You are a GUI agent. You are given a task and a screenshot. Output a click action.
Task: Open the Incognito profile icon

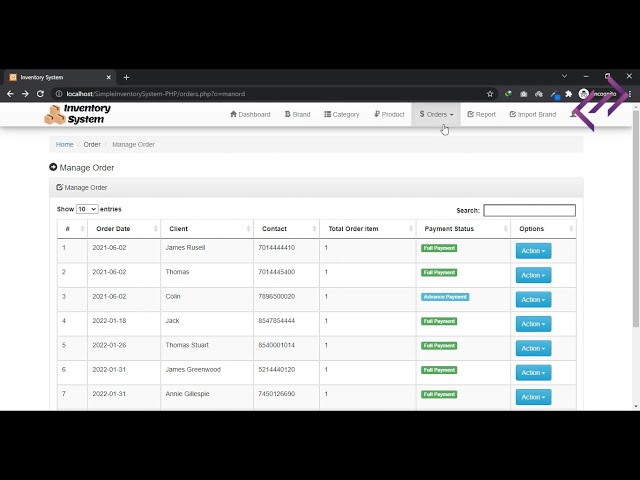pyautogui.click(x=598, y=94)
